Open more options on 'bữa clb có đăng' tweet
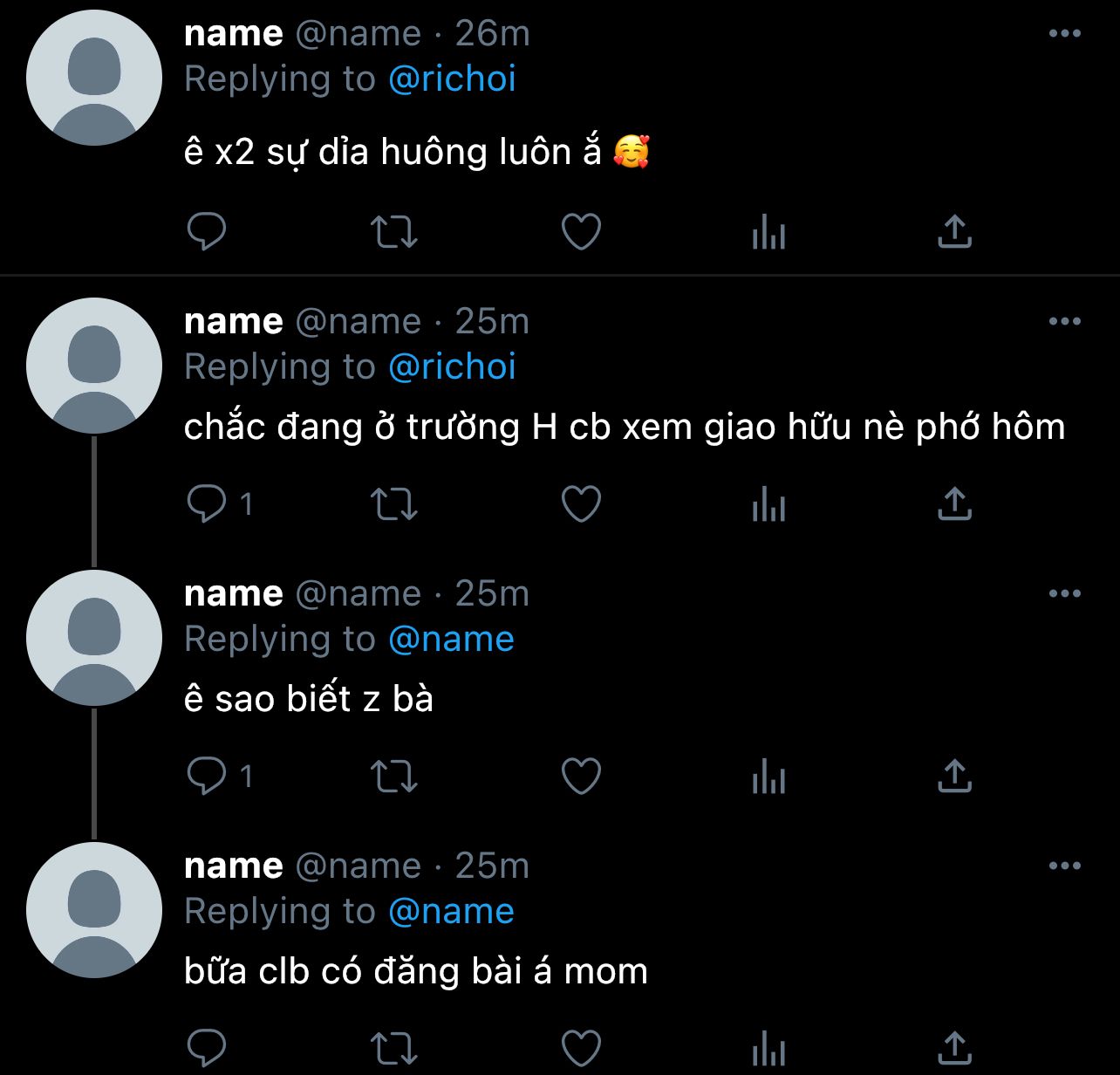1120x1075 pixels. click(1064, 866)
